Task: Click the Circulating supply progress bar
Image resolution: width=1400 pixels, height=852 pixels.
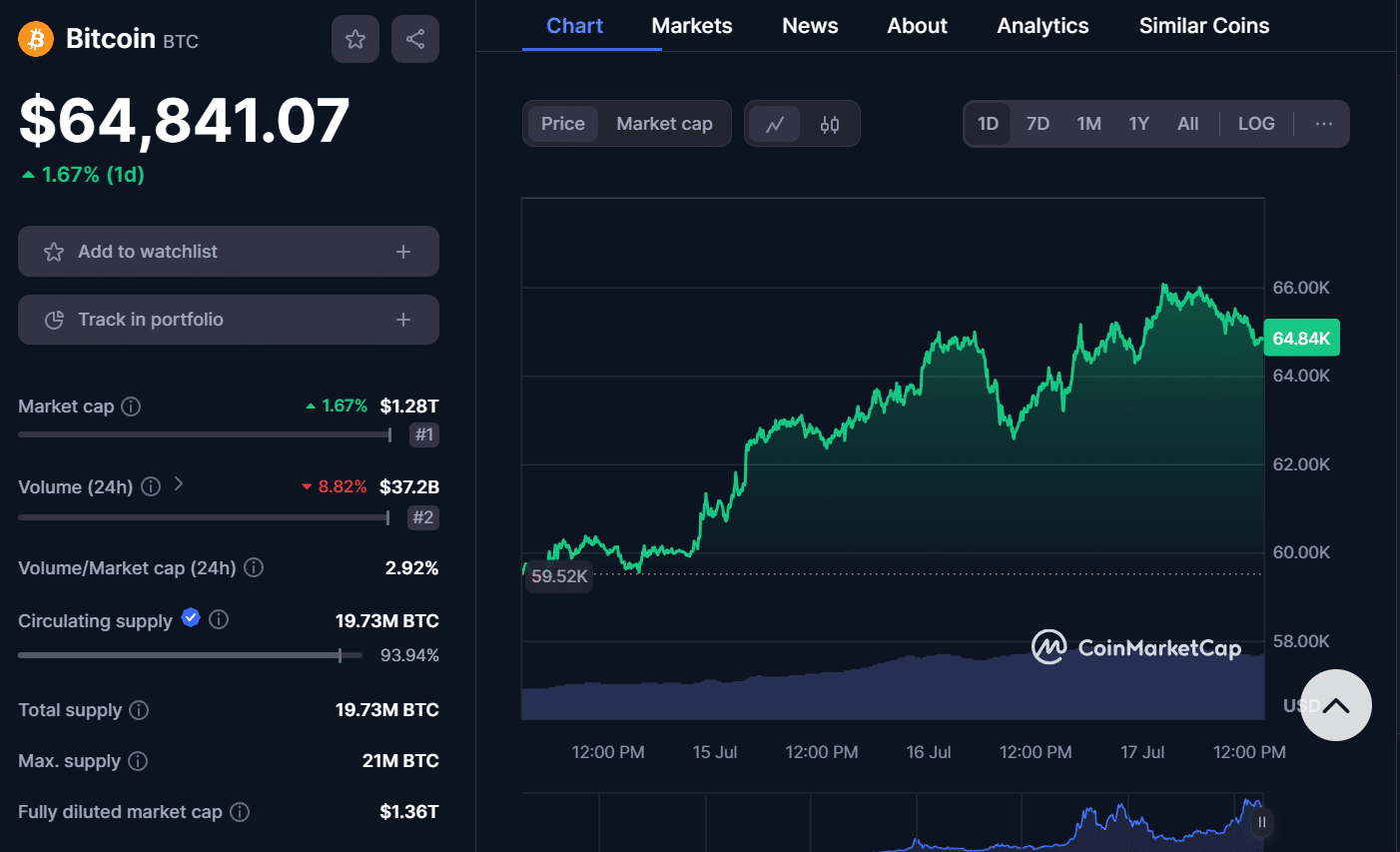Action: click(x=192, y=655)
